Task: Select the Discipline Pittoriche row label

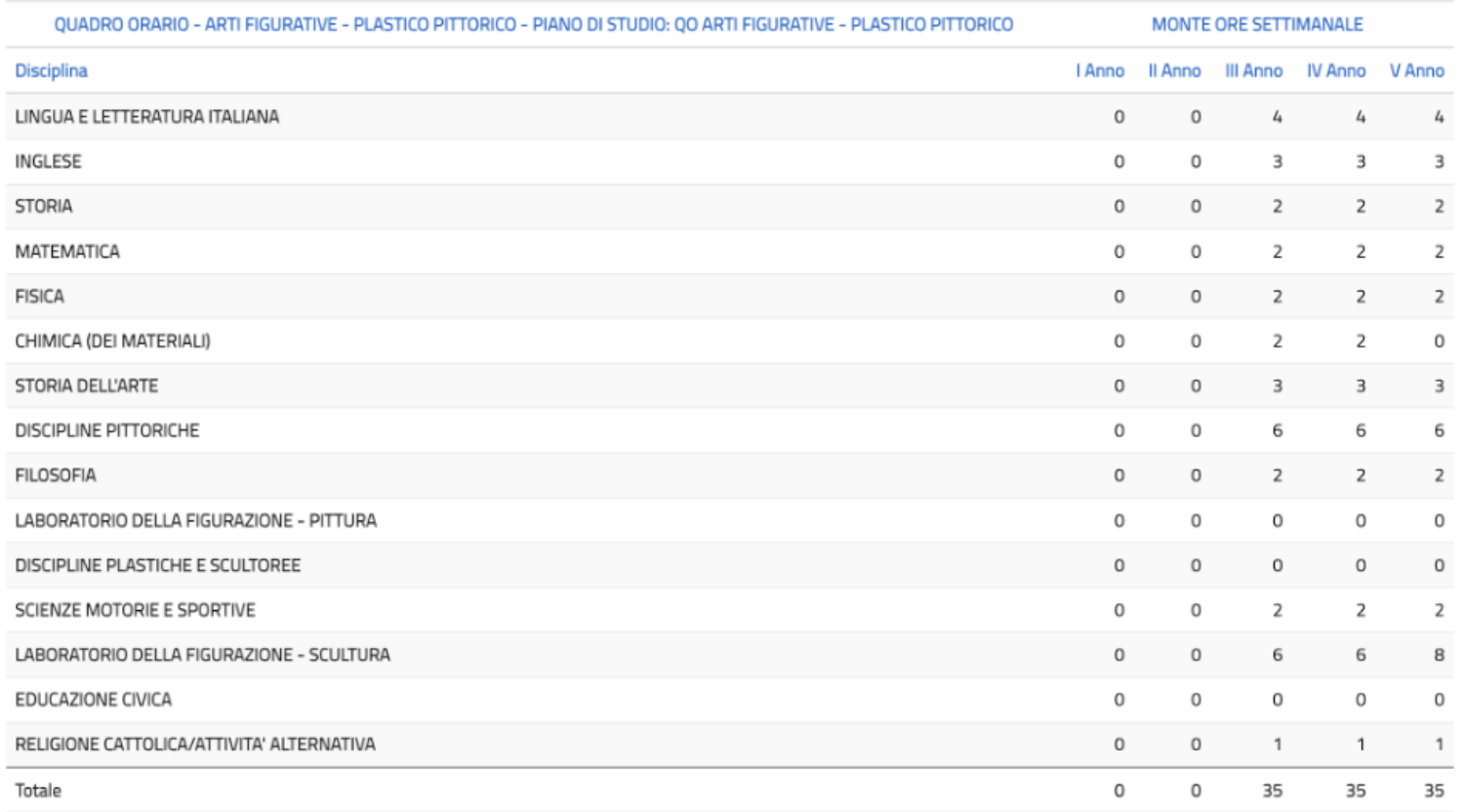Action: (x=106, y=431)
